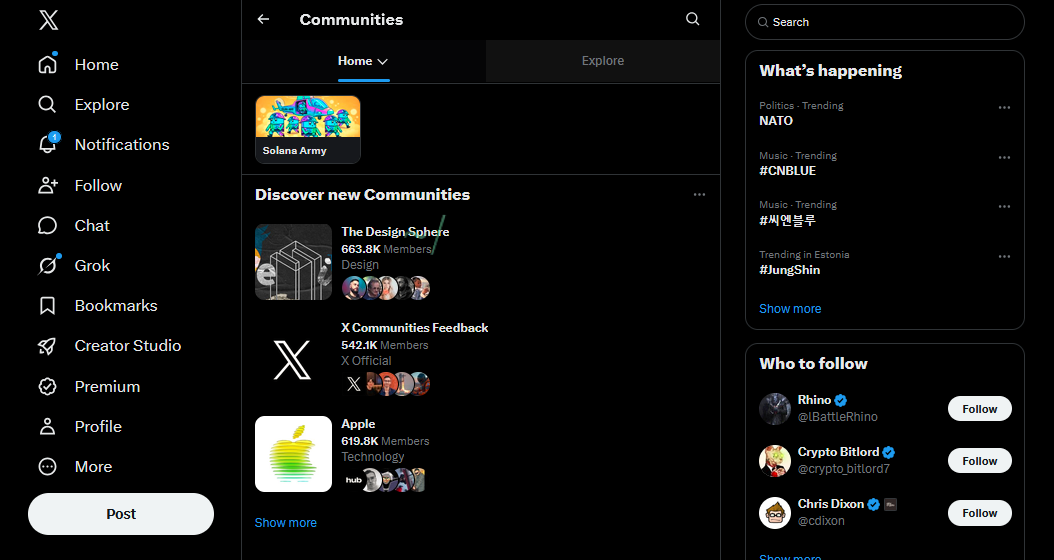Click 542.1K Members count text

384,345
